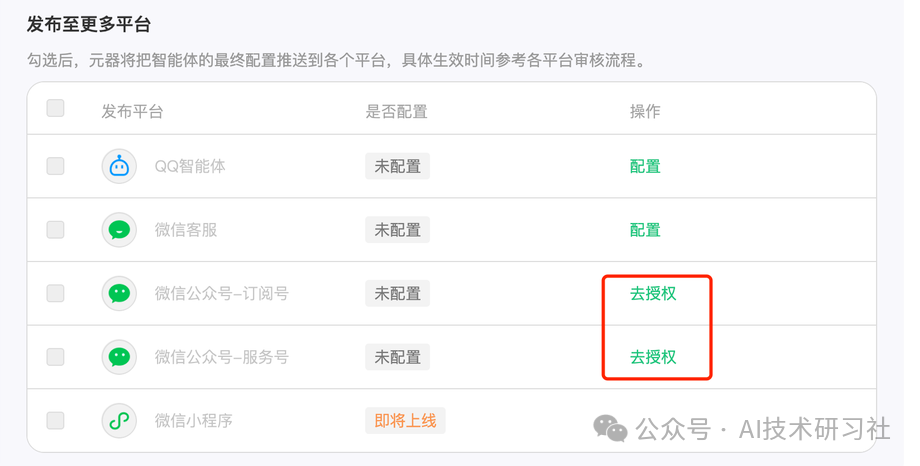Viewport: 920px width, 466px height.
Task: Click the 微信小程序 mini program icon
Action: coord(120,420)
